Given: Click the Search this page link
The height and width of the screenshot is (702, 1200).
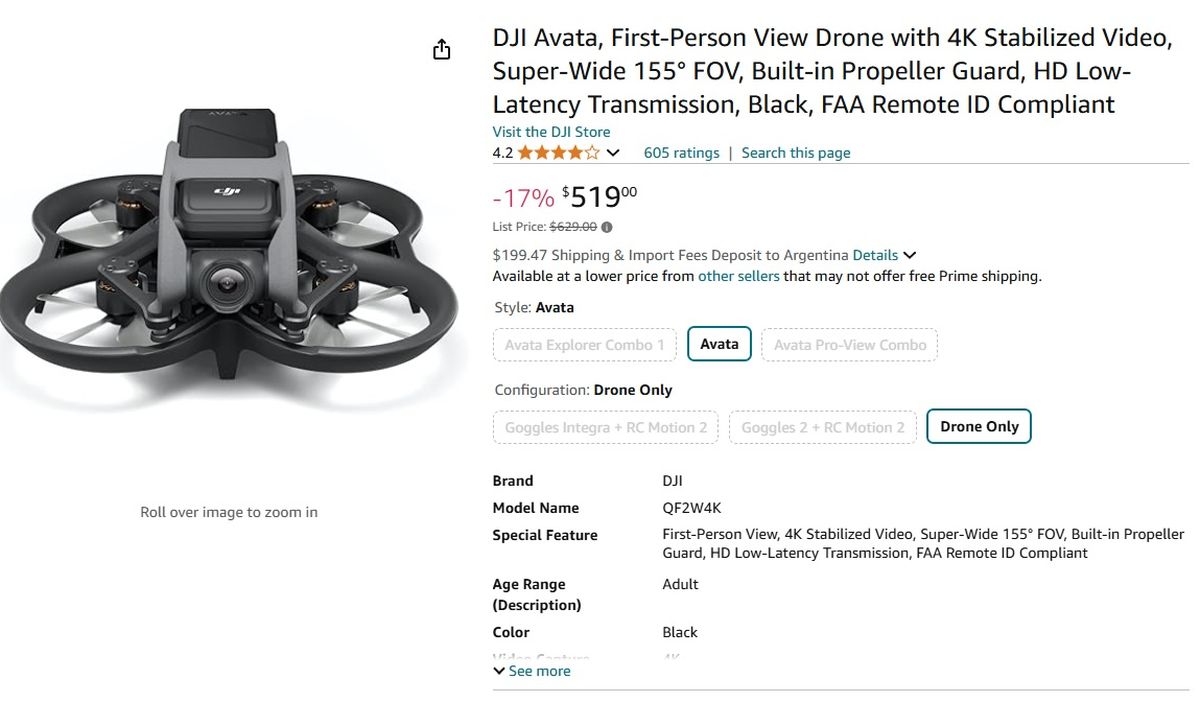Looking at the screenshot, I should pos(796,153).
